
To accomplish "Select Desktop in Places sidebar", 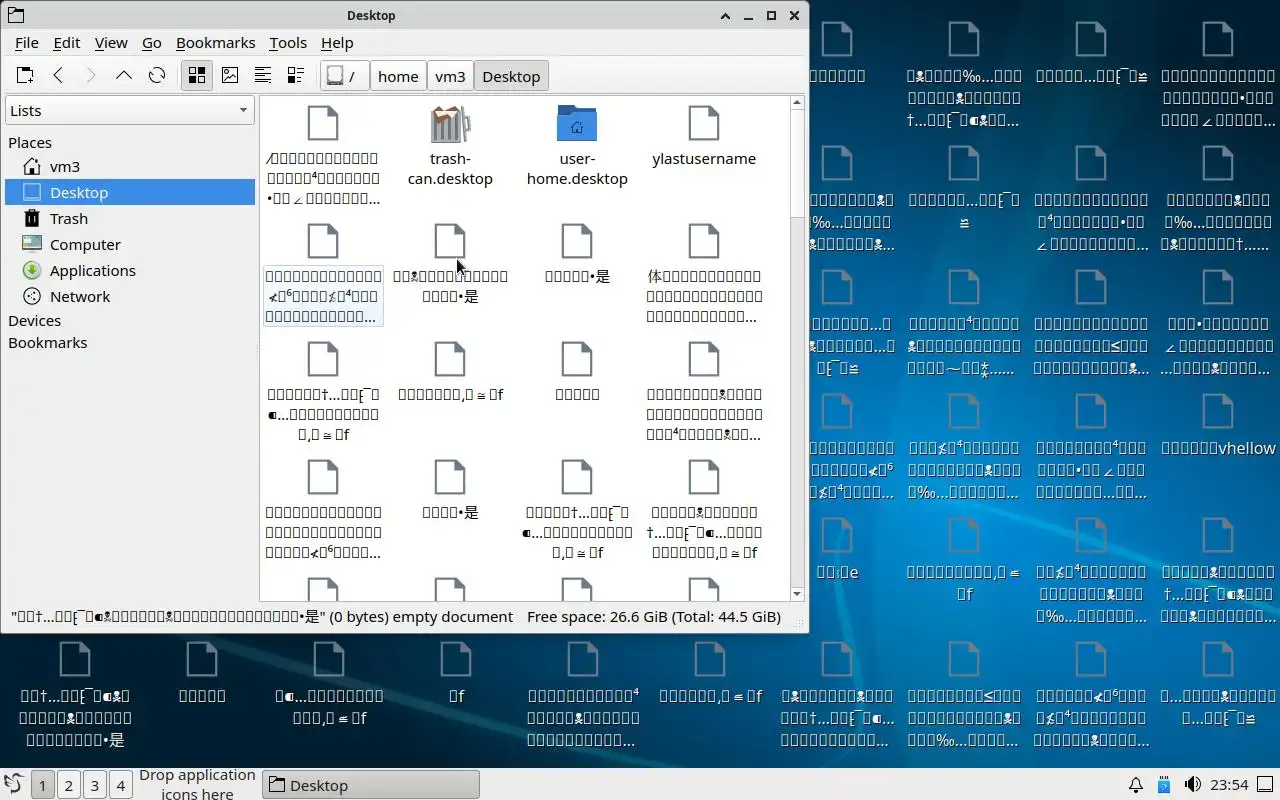I will [x=130, y=192].
